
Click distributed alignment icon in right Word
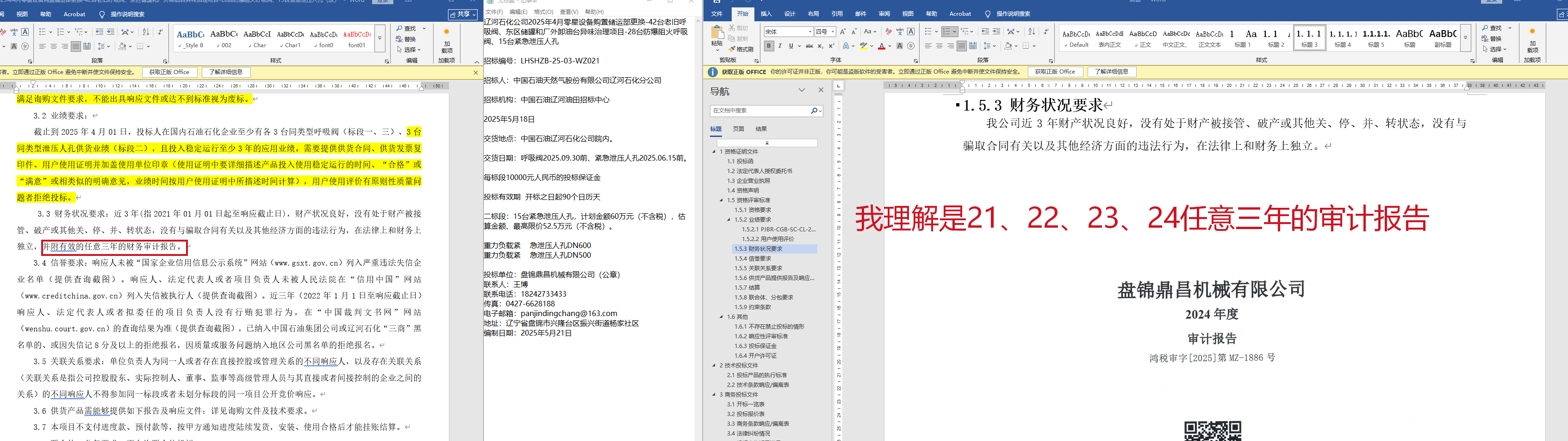point(973,46)
